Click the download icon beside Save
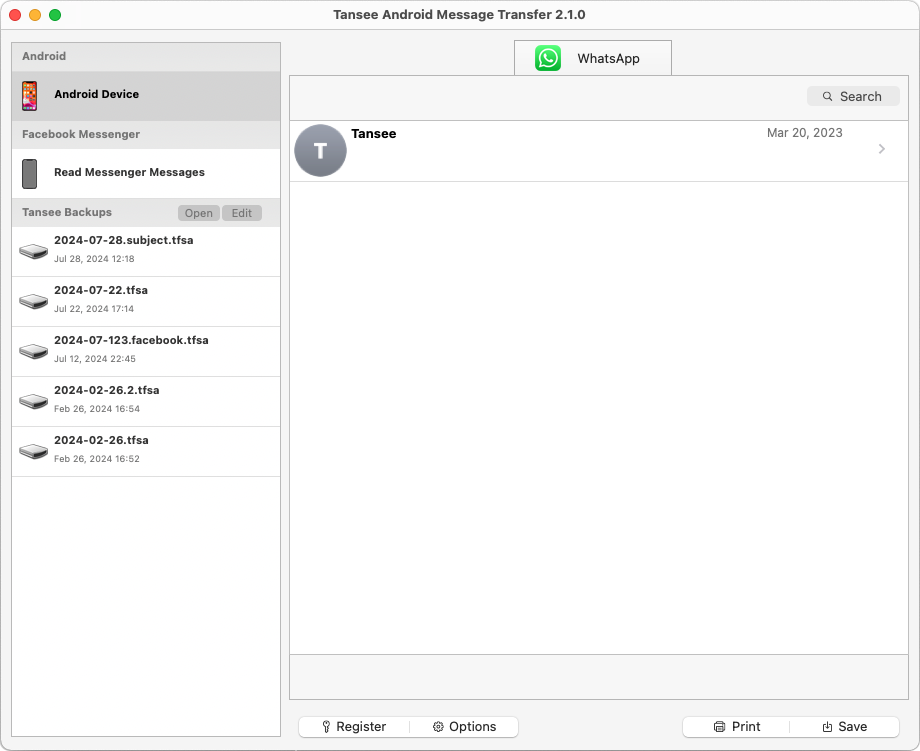This screenshot has width=920, height=751. pyautogui.click(x=827, y=726)
